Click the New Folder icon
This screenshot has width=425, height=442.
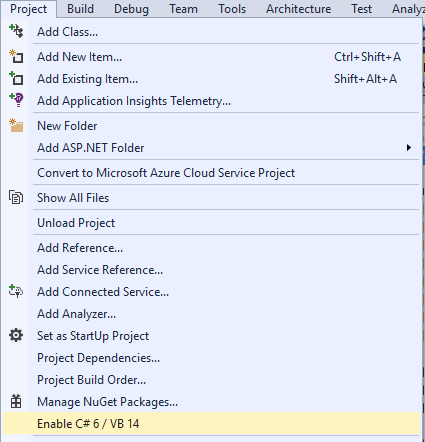pos(16,125)
